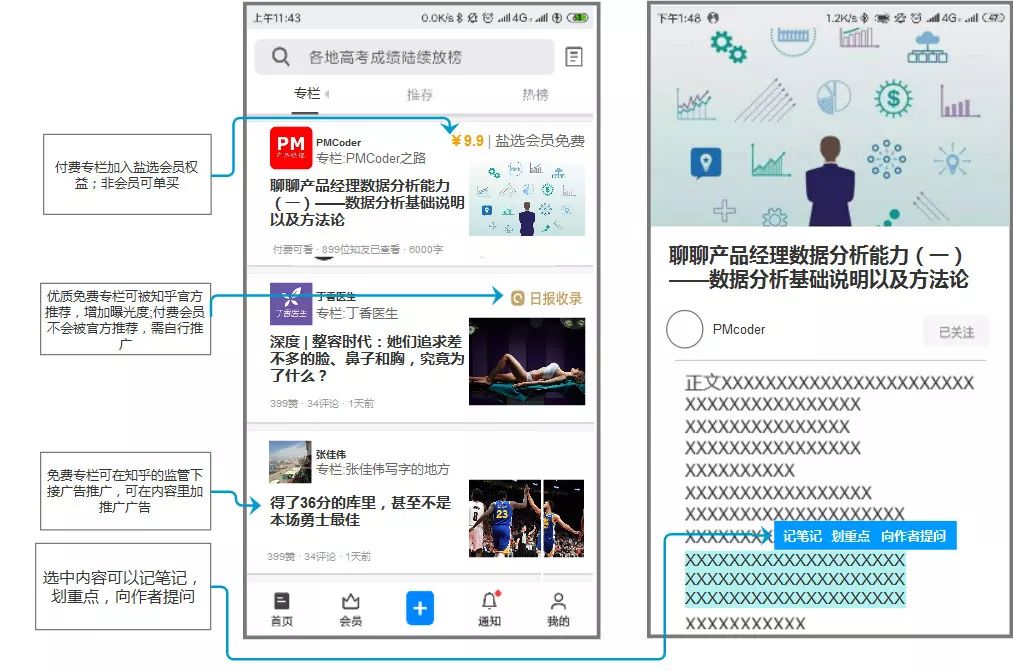Tap the document icon beside search bar
The height and width of the screenshot is (671, 1013).
tap(574, 57)
